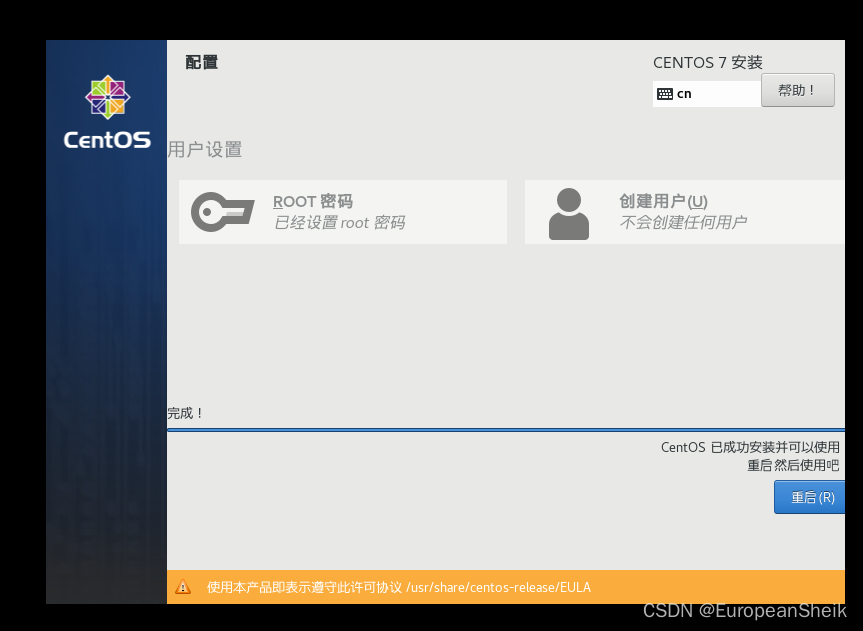This screenshot has width=863, height=631.
Task: Click the keyboard layout icon
Action: (665, 94)
